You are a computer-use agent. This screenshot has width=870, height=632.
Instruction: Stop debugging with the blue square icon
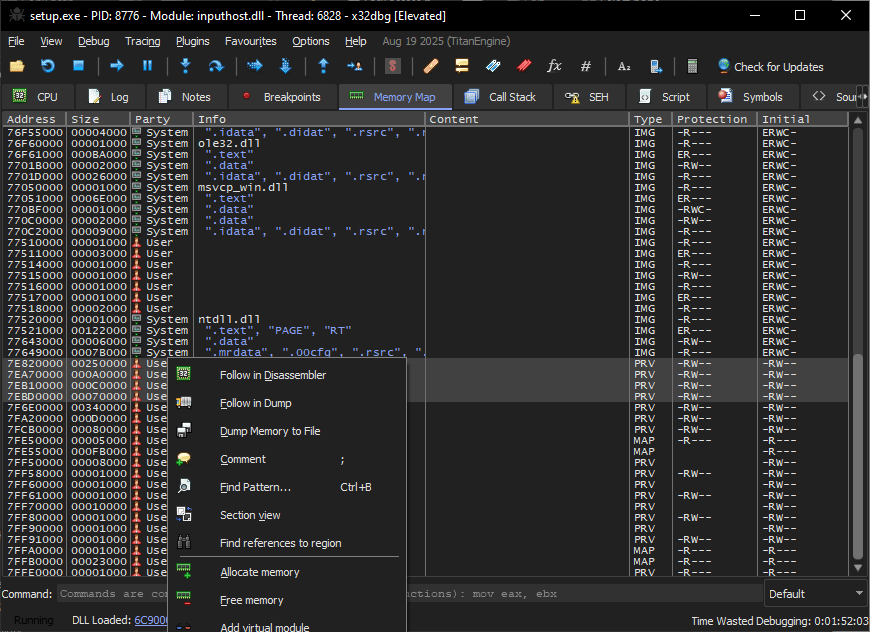[78, 67]
